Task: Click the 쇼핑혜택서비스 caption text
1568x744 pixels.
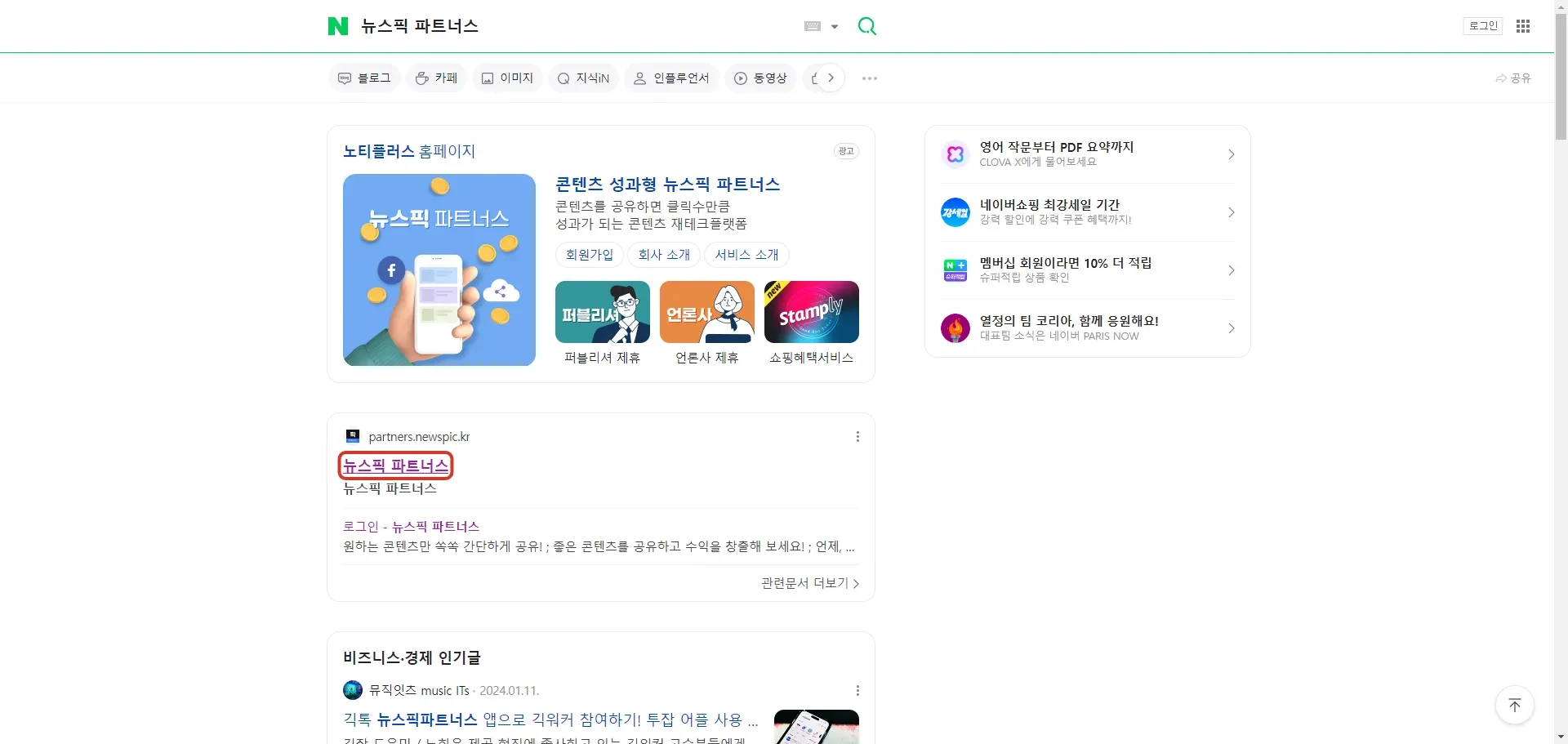Action: (x=812, y=358)
